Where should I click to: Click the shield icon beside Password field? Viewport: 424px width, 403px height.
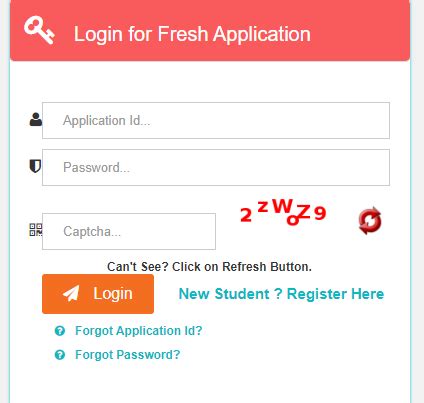coord(35,166)
